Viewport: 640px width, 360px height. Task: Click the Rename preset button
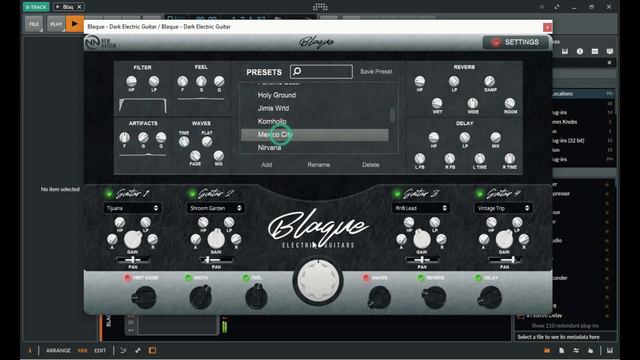[x=318, y=165]
